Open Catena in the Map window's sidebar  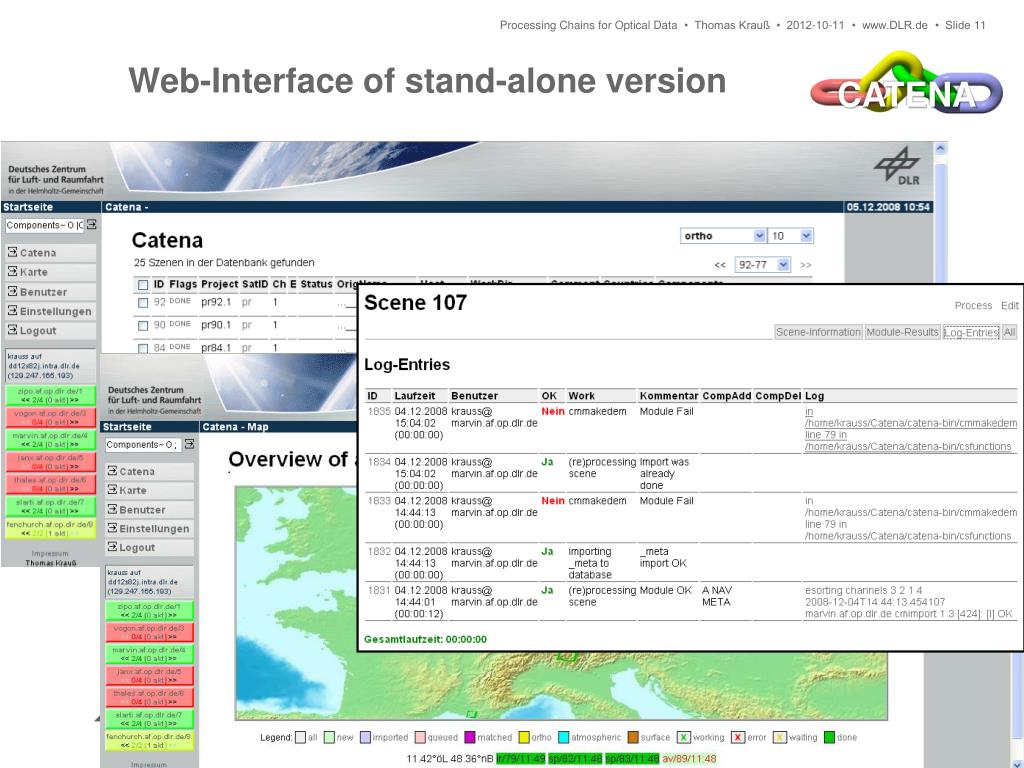point(150,472)
